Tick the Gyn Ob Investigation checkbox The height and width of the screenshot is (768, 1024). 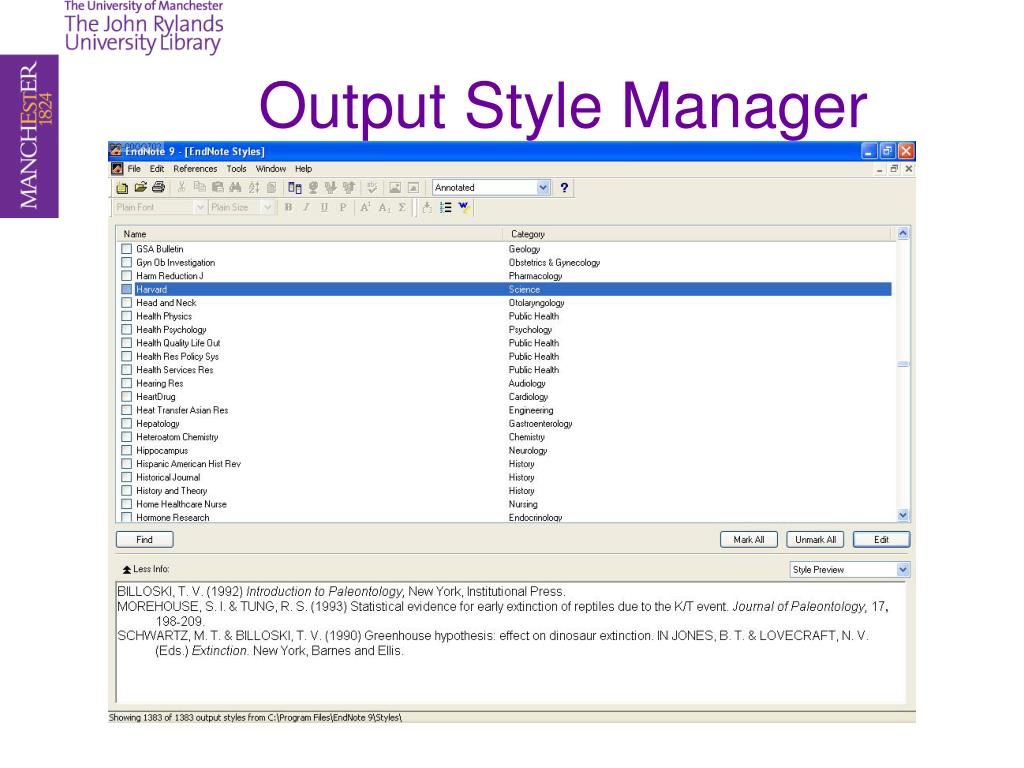127,263
